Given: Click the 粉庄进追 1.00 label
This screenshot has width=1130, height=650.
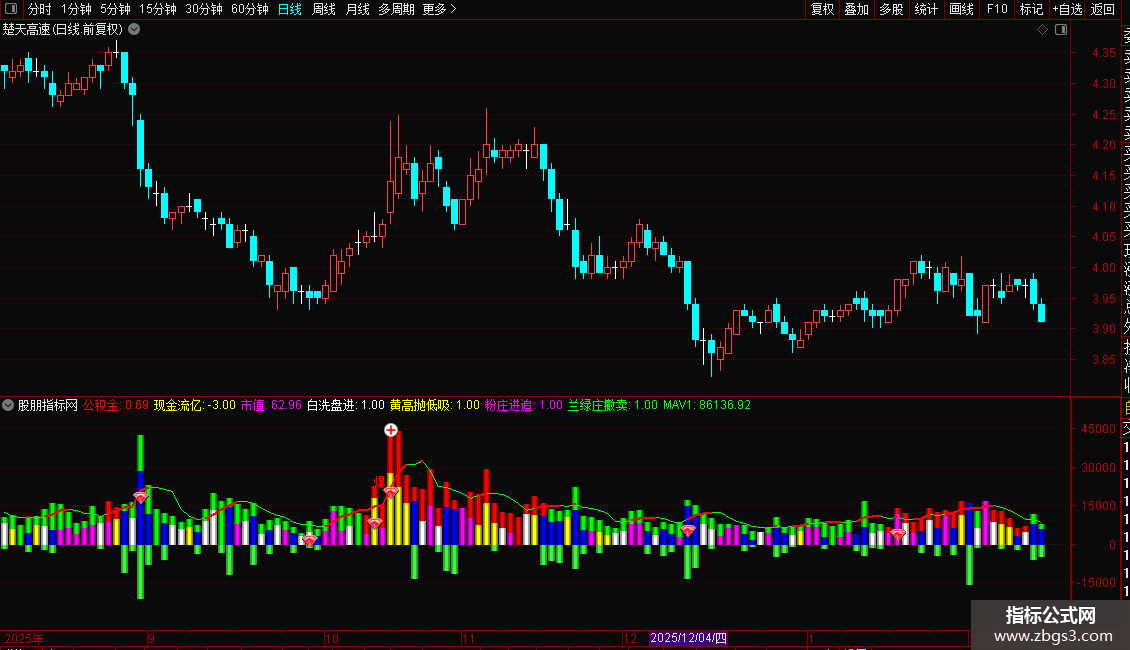Looking at the screenshot, I should coord(523,405).
